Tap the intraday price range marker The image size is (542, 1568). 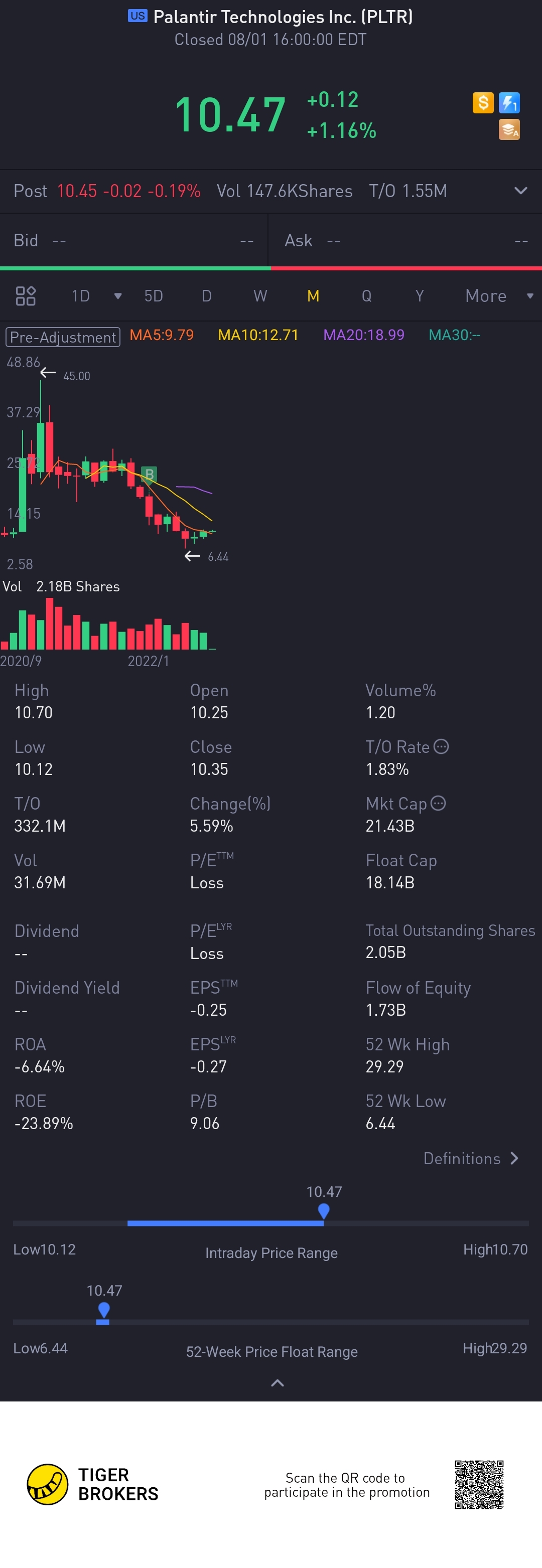tap(324, 1211)
